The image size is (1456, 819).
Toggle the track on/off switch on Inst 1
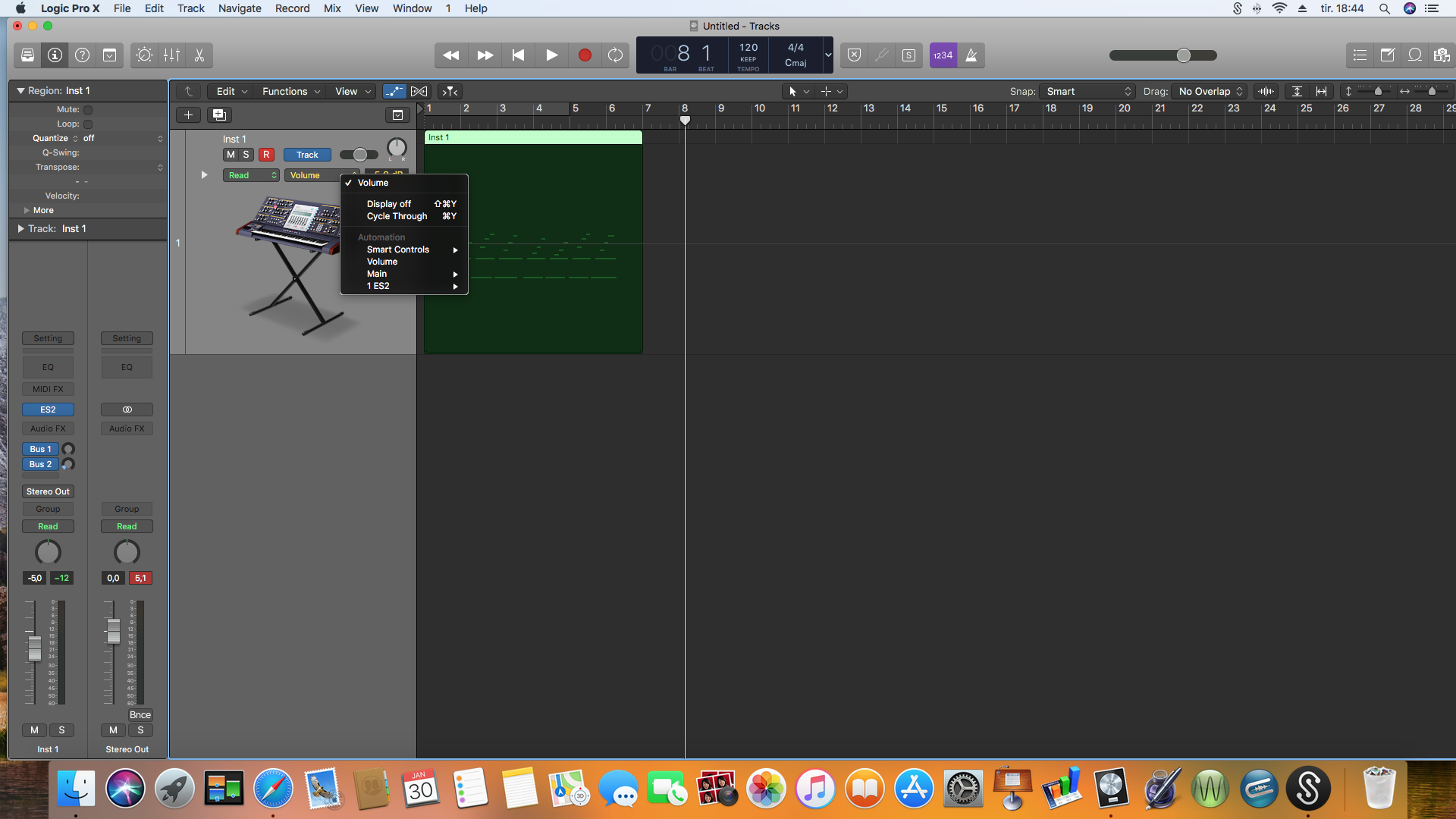(x=358, y=155)
